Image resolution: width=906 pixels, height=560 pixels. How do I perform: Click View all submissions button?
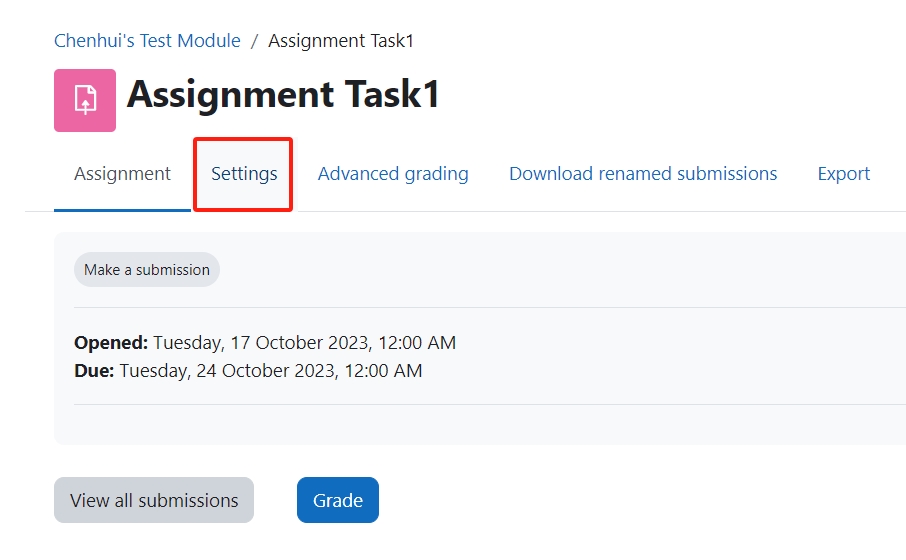[x=154, y=500]
